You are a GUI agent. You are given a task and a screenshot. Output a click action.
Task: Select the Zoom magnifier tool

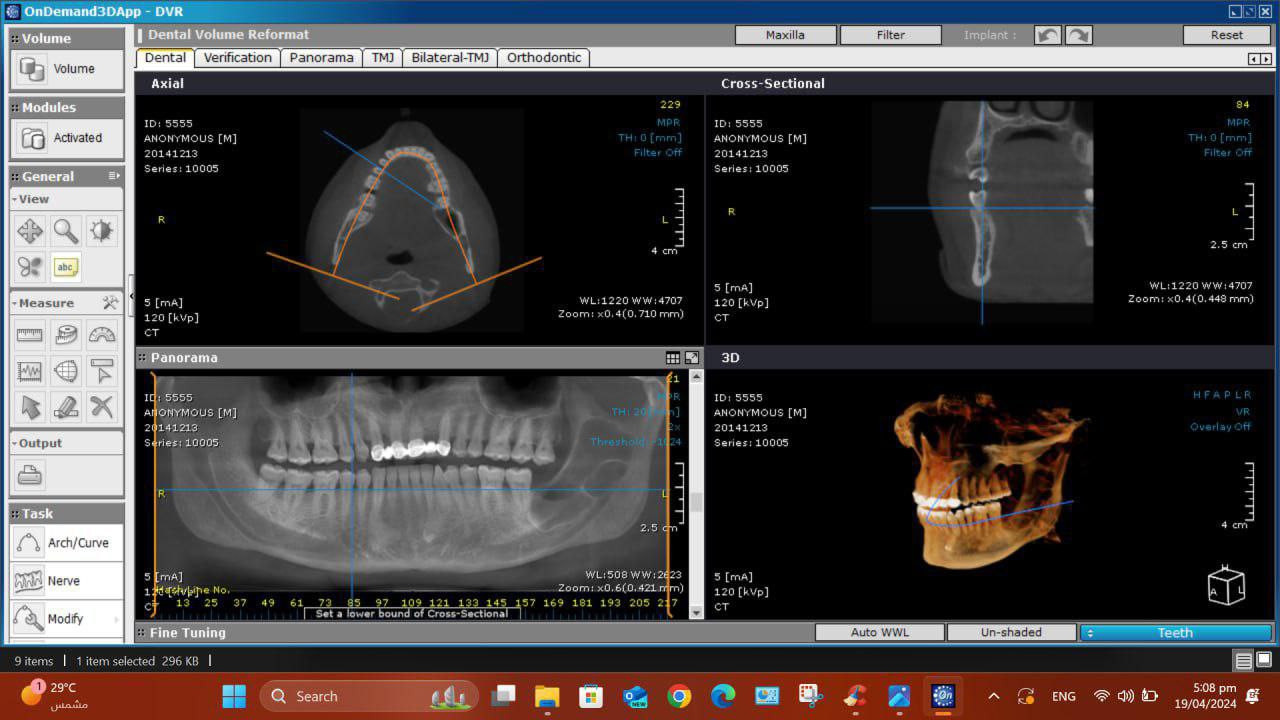(x=66, y=231)
